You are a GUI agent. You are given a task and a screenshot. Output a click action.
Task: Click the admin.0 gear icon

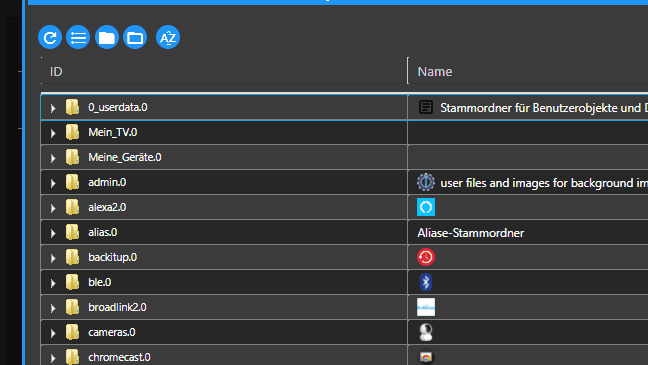coord(426,182)
